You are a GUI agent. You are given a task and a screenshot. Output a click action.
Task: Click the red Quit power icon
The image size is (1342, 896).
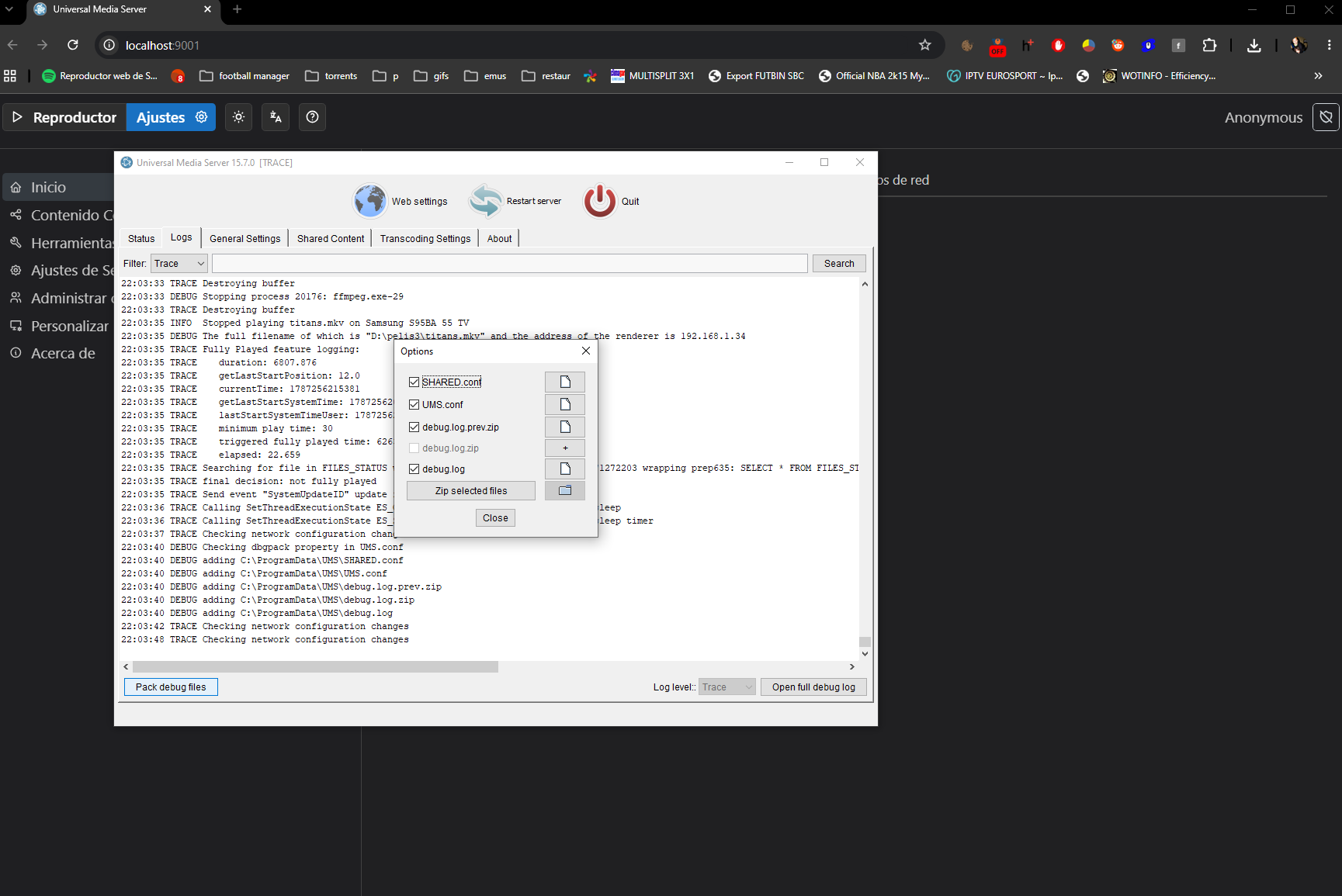(600, 201)
